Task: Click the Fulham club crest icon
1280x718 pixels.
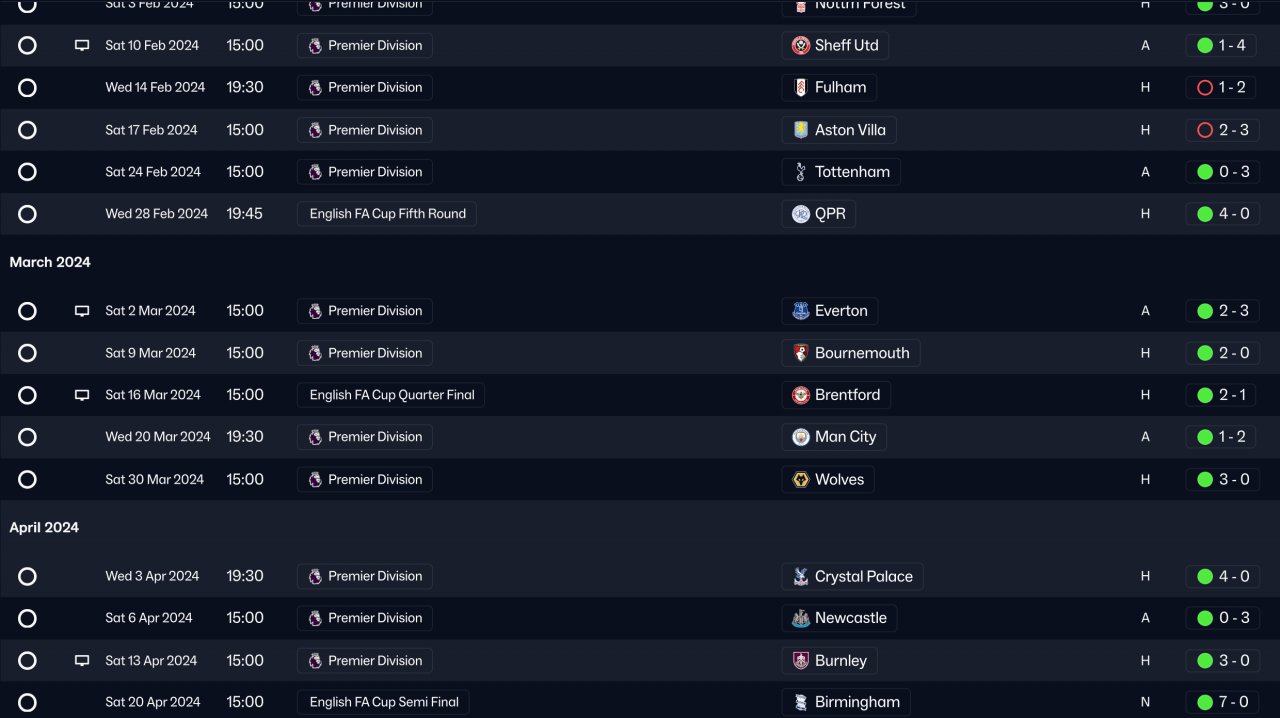Action: (801, 87)
